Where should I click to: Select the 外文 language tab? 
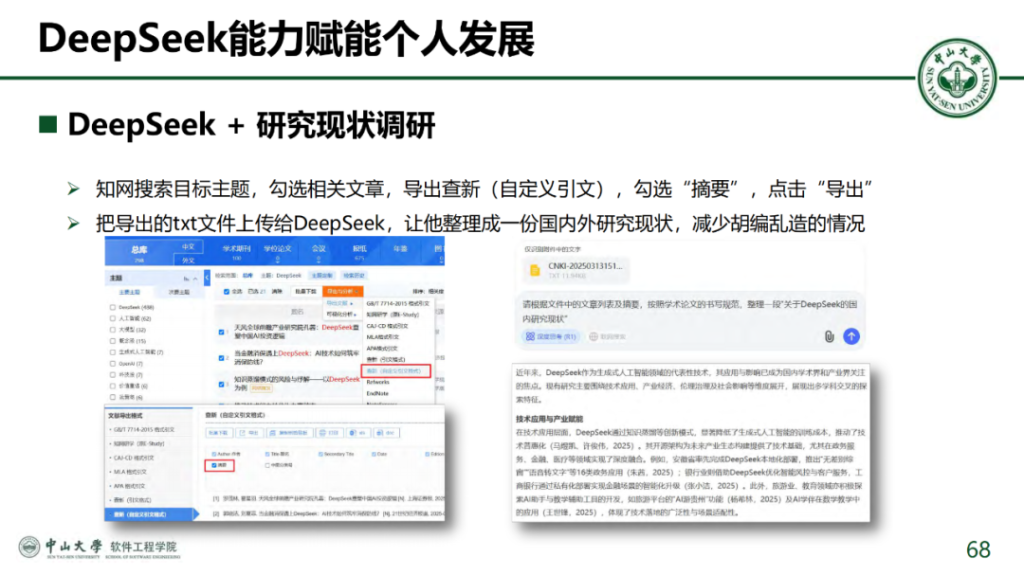coord(188,260)
